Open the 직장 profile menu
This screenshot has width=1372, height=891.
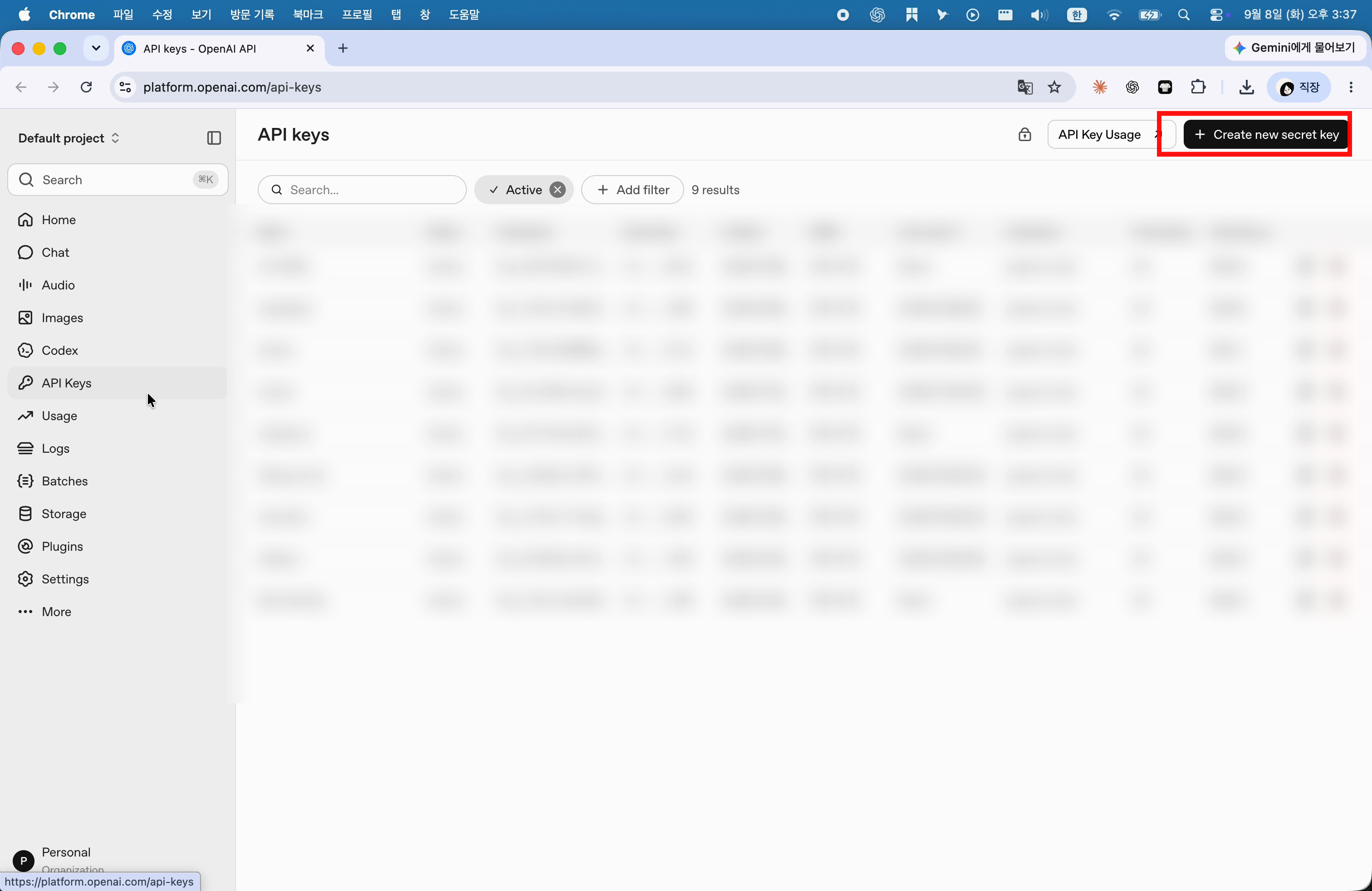pyautogui.click(x=1299, y=87)
